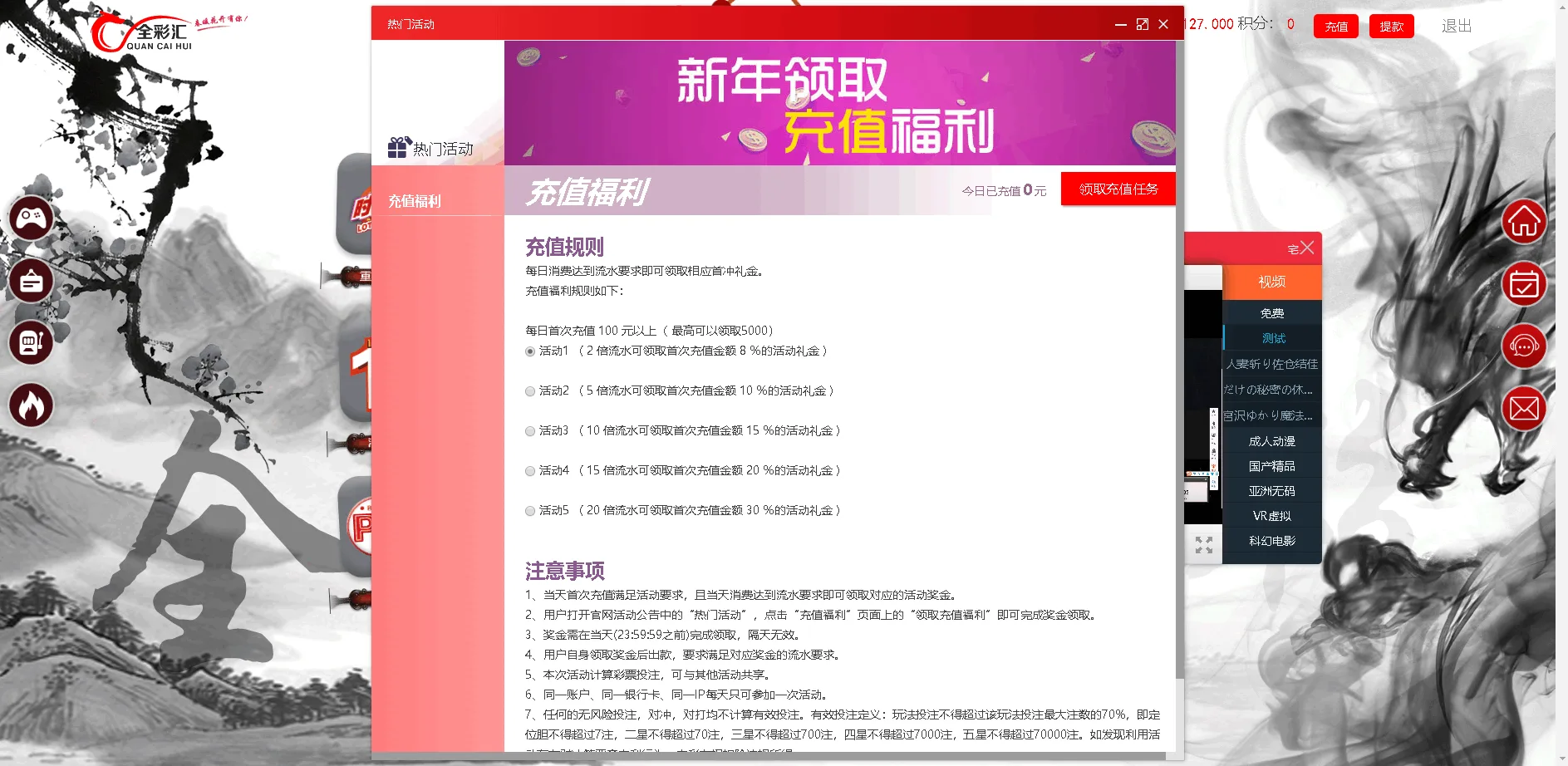Open the slot machine sidebar icon
The height and width of the screenshot is (766, 1568).
[31, 342]
